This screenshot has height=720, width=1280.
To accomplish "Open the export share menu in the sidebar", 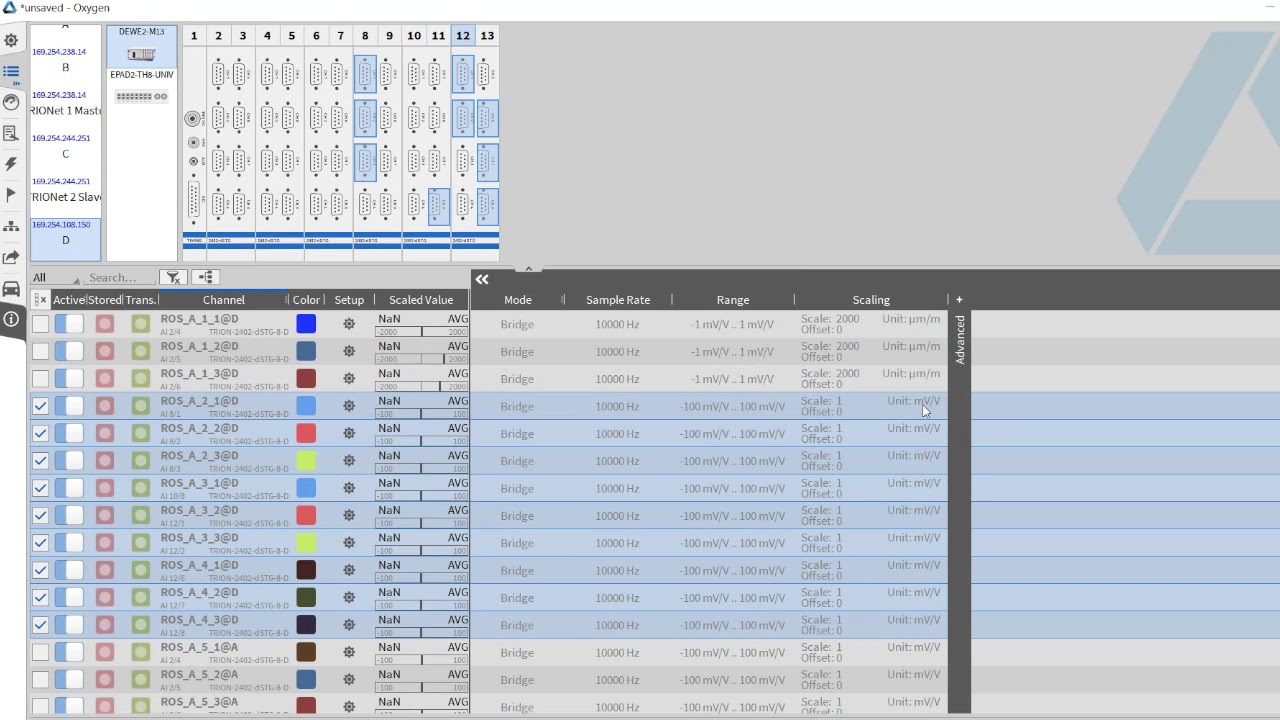I will coord(11,257).
